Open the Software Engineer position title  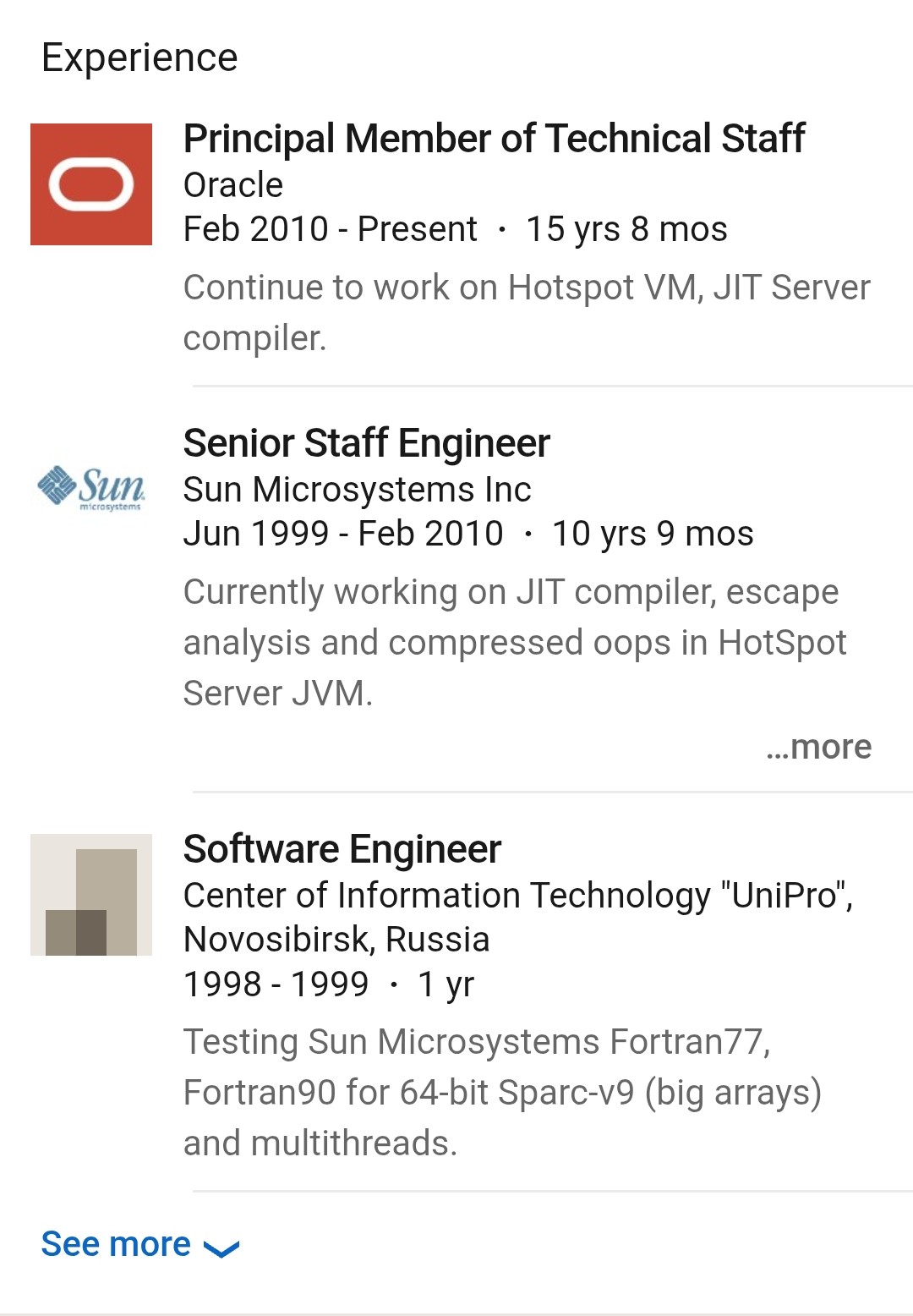342,849
